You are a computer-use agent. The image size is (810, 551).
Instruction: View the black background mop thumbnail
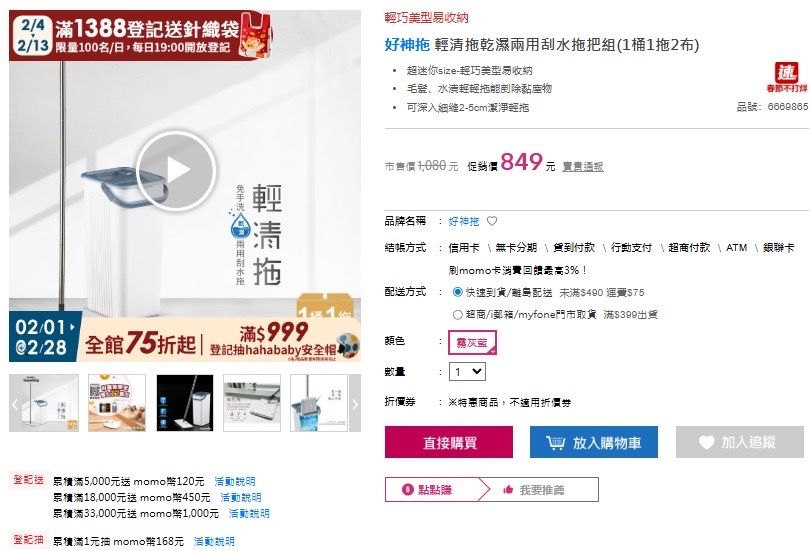[x=185, y=403]
